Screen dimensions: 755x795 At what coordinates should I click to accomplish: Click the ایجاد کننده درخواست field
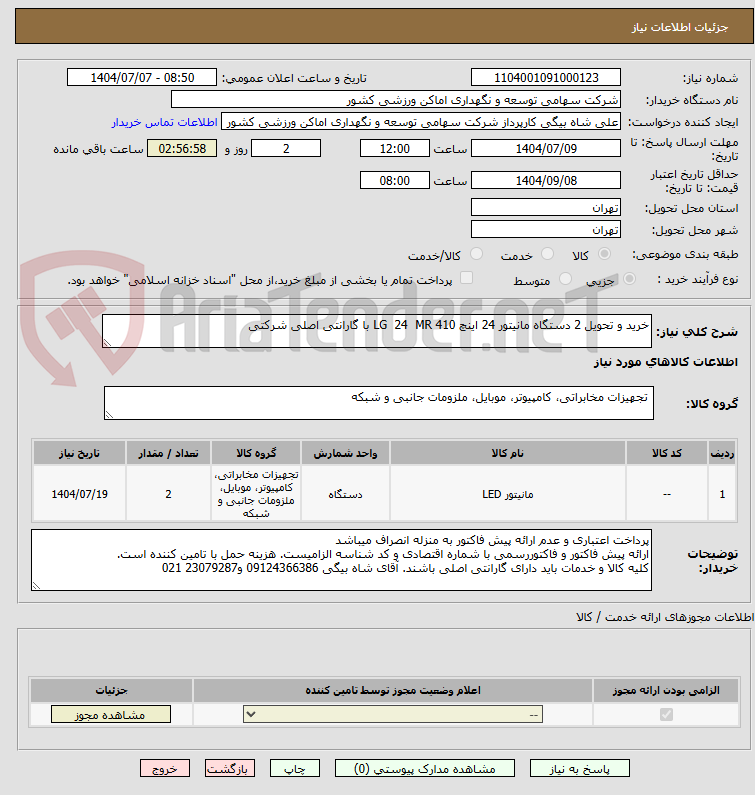pos(421,122)
